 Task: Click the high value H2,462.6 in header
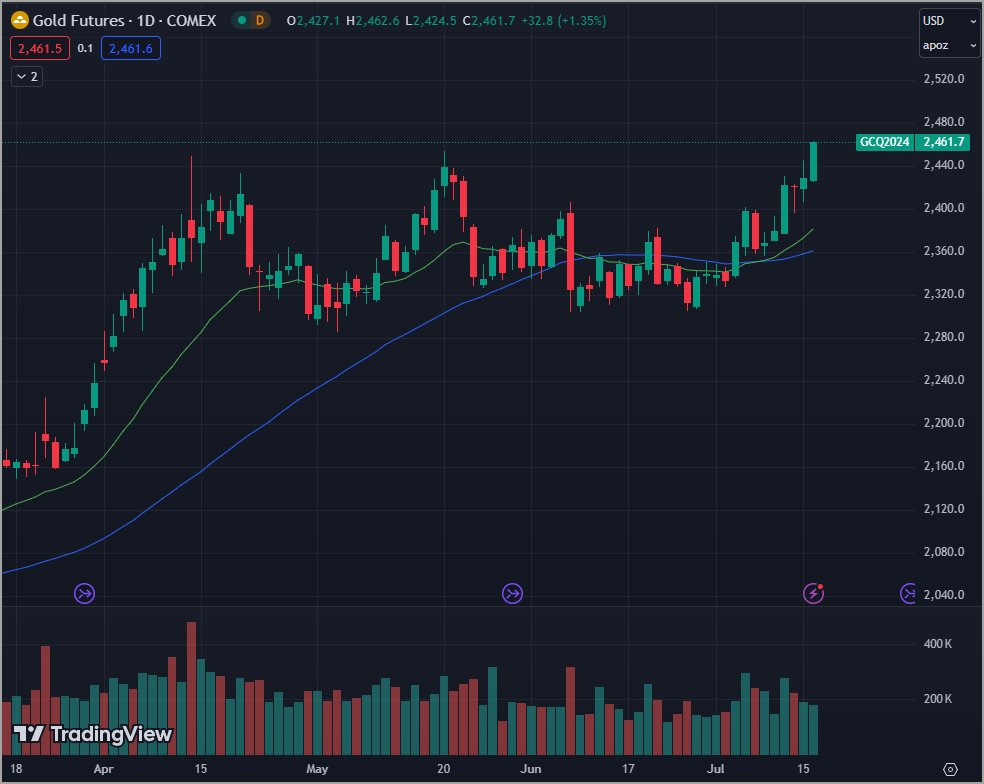[373, 21]
